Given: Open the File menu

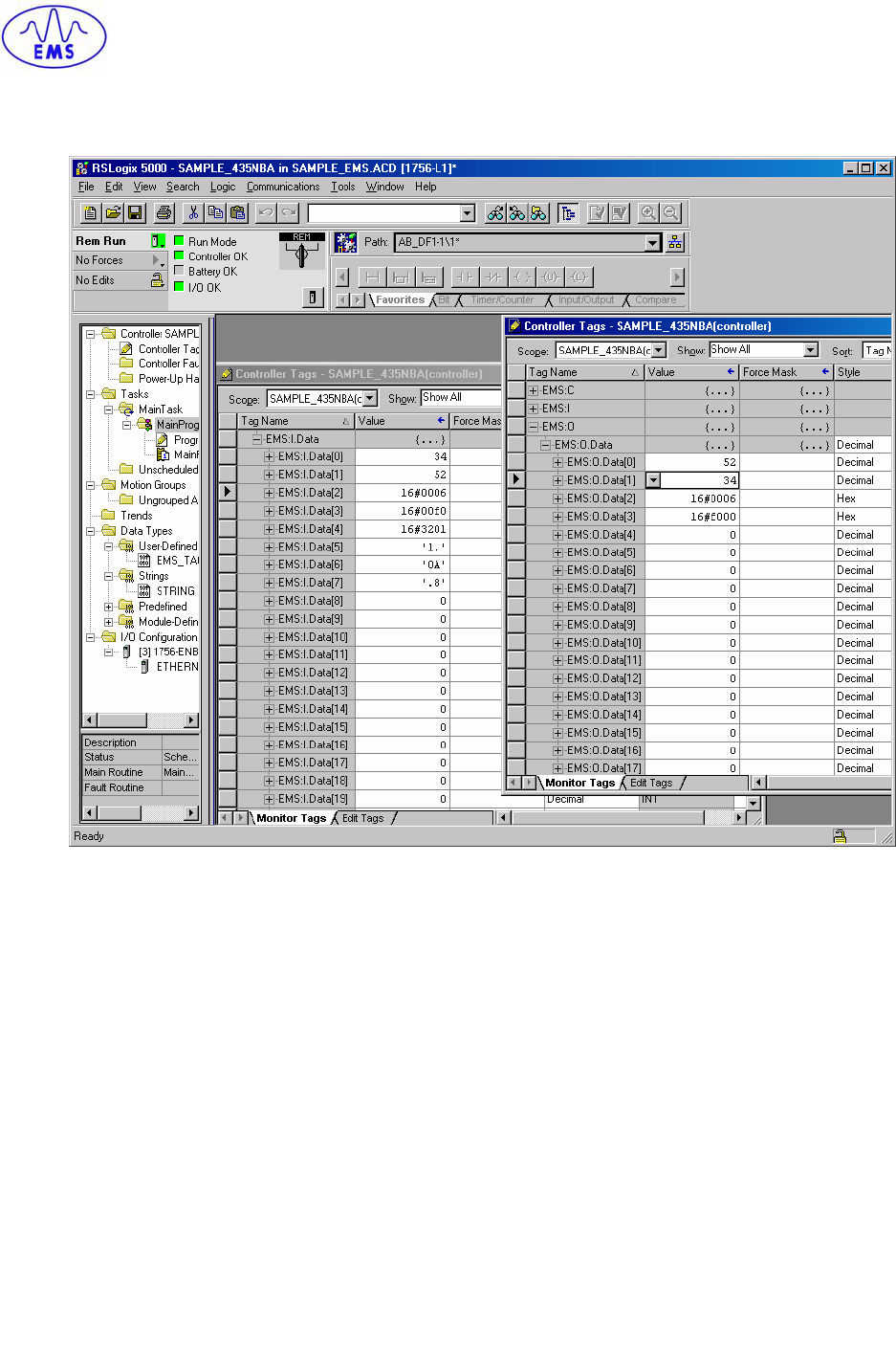Looking at the screenshot, I should [x=86, y=187].
